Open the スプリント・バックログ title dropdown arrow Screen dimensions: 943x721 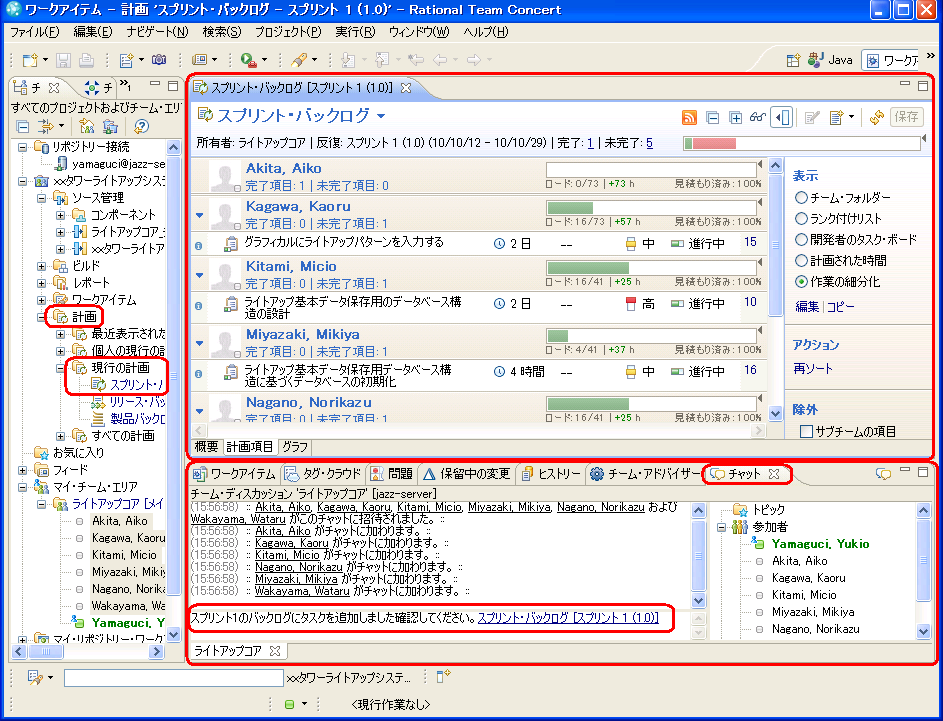pyautogui.click(x=381, y=115)
